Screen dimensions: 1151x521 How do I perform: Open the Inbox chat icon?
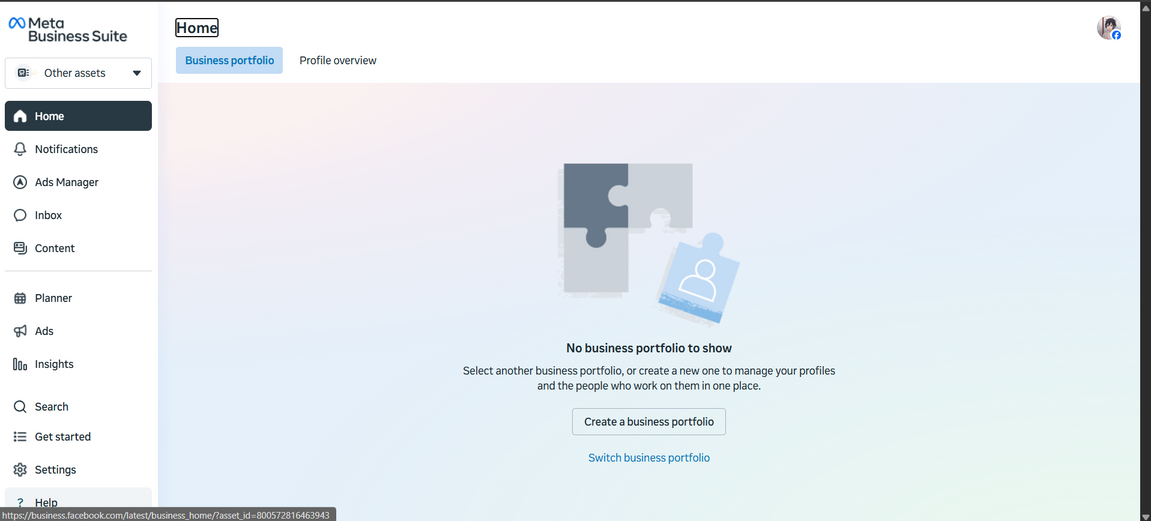(x=20, y=215)
